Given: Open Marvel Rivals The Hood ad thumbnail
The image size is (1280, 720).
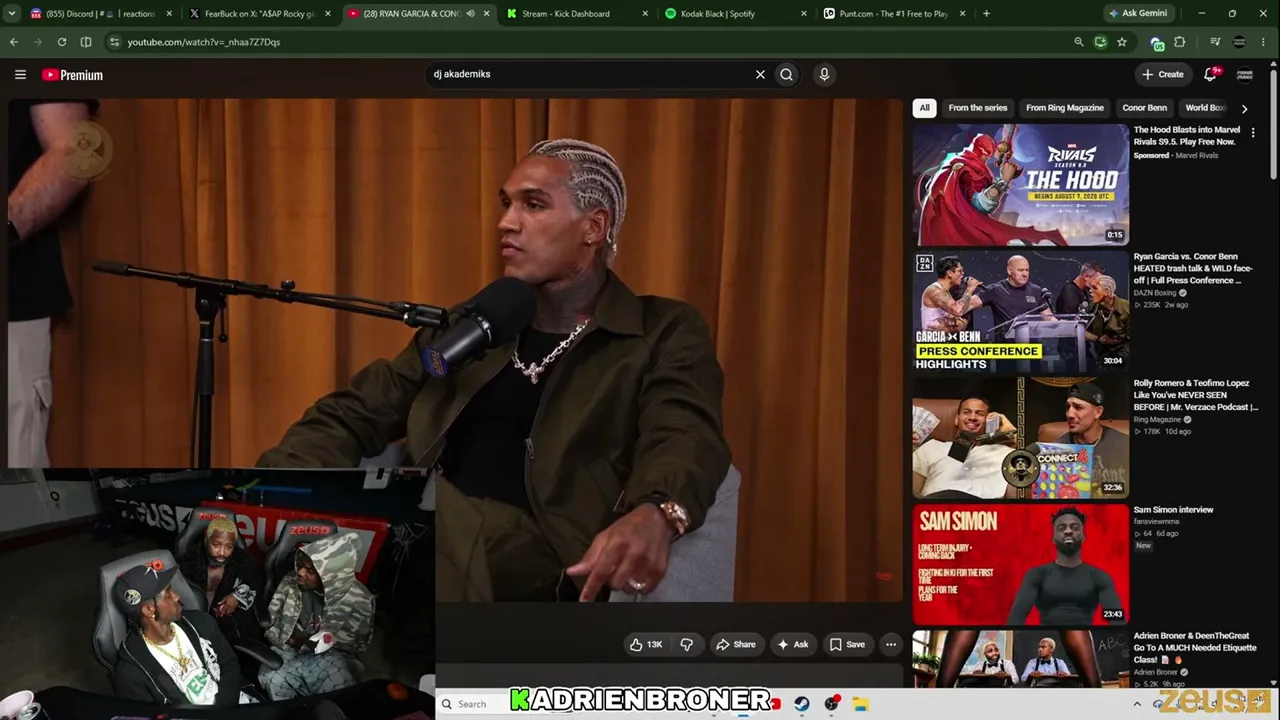Looking at the screenshot, I should point(1021,184).
